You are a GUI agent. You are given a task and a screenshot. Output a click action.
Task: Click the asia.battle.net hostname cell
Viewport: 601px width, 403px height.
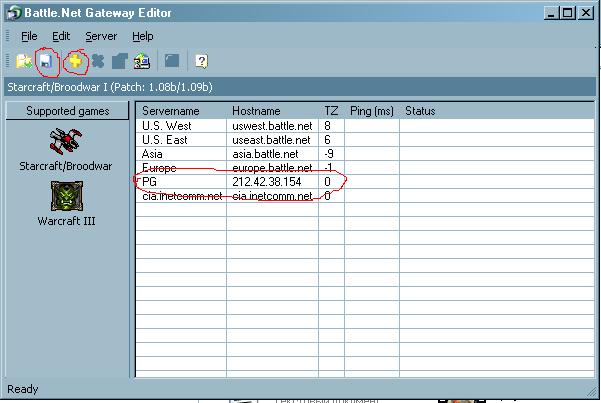pyautogui.click(x=273, y=154)
